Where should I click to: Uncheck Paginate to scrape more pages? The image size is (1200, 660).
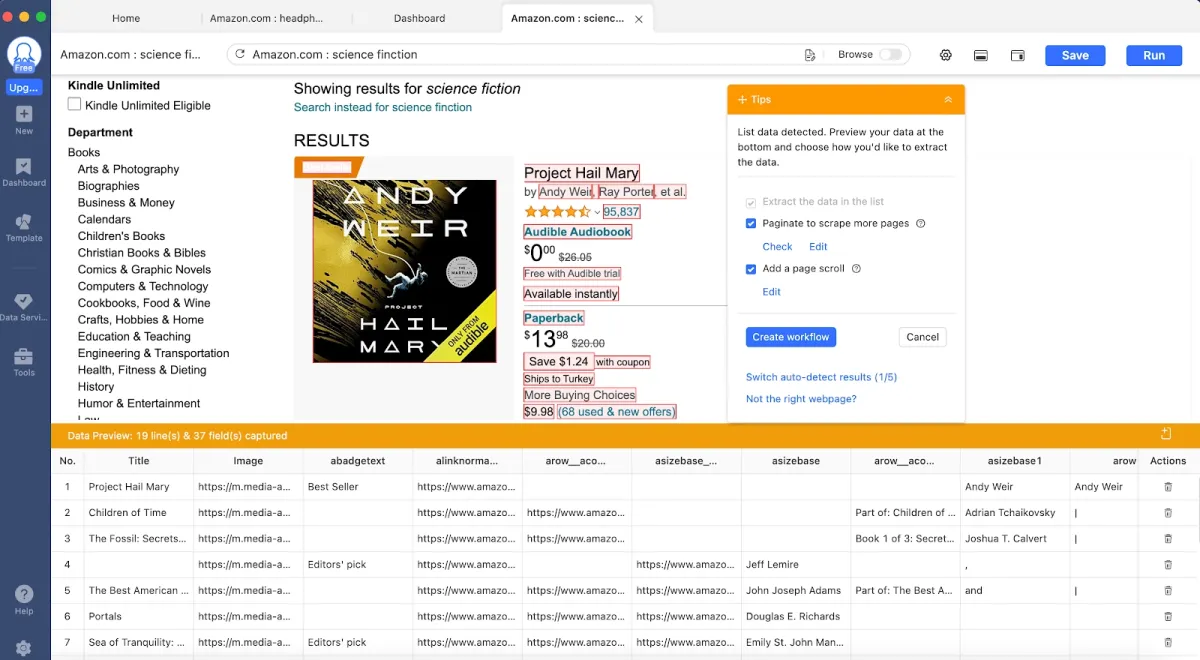[751, 224]
